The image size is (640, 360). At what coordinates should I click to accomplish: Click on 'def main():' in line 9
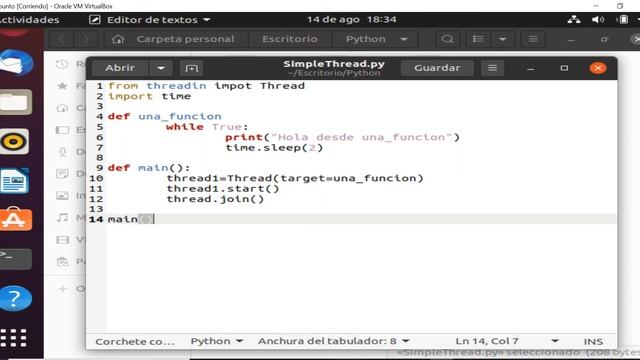pyautogui.click(x=149, y=168)
